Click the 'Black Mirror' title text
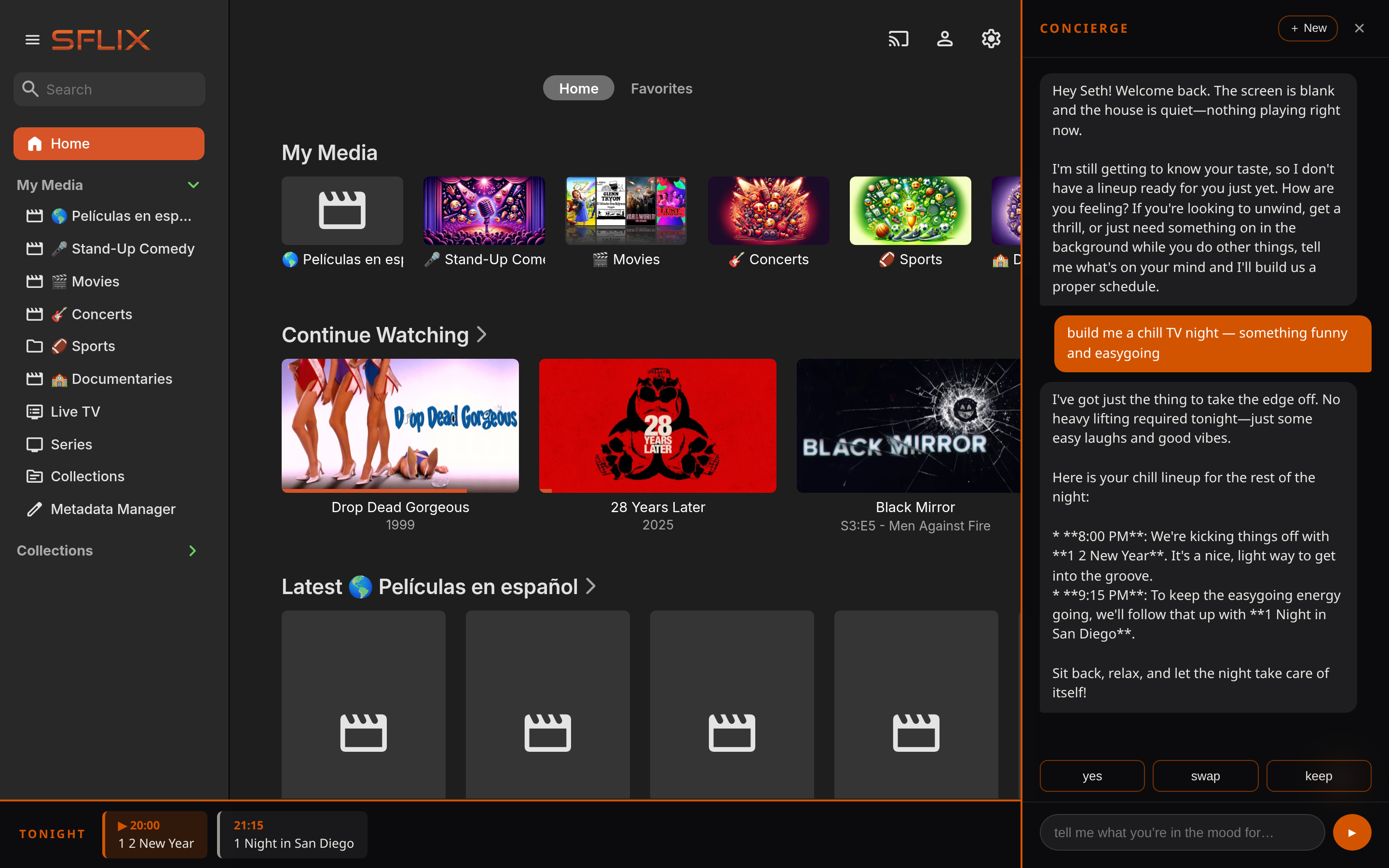 click(915, 507)
